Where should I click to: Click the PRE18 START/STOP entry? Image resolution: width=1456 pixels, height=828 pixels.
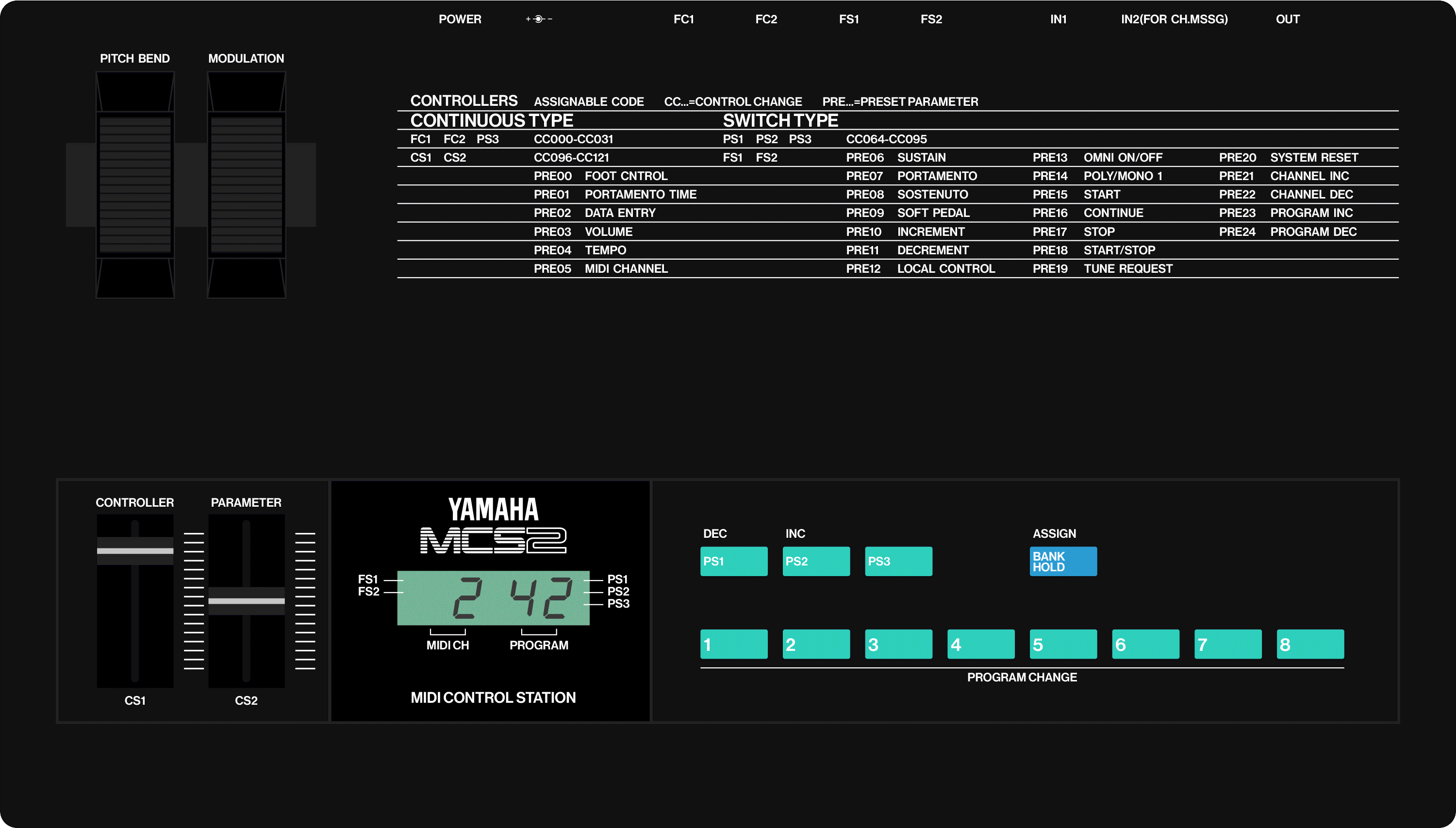1093,250
